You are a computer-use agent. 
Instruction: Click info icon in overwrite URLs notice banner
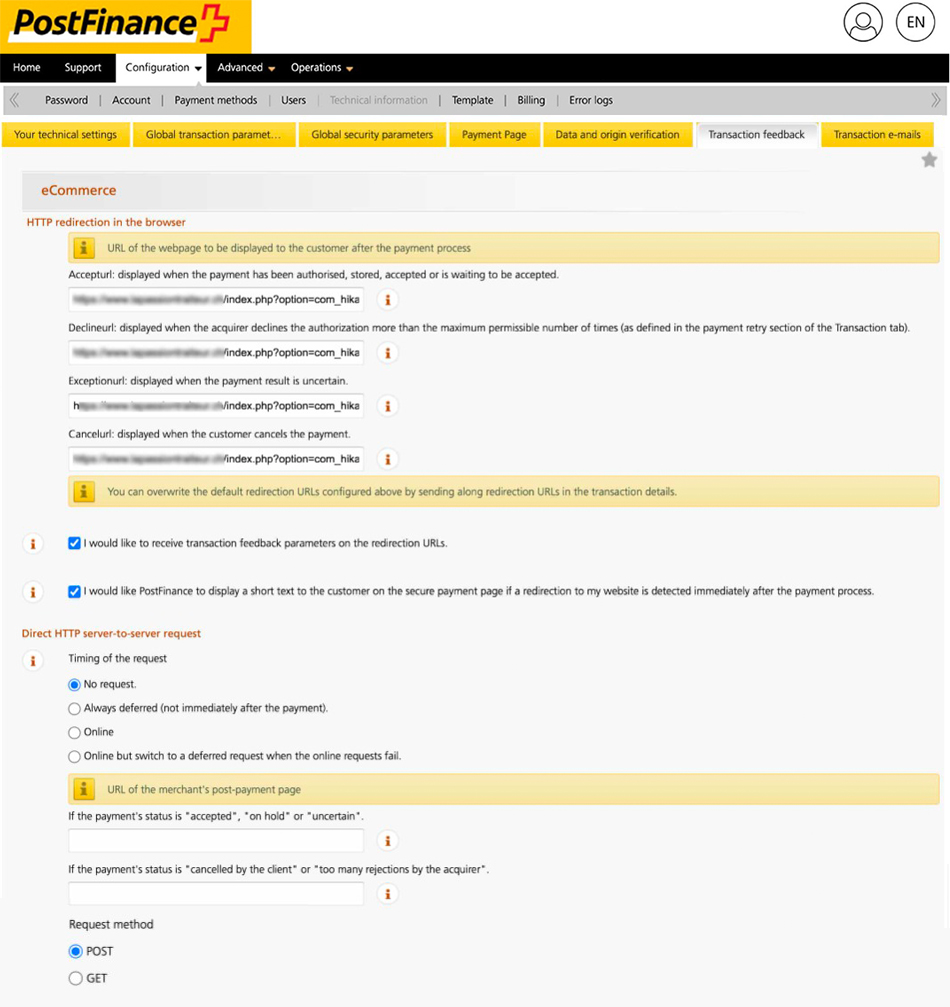click(84, 491)
